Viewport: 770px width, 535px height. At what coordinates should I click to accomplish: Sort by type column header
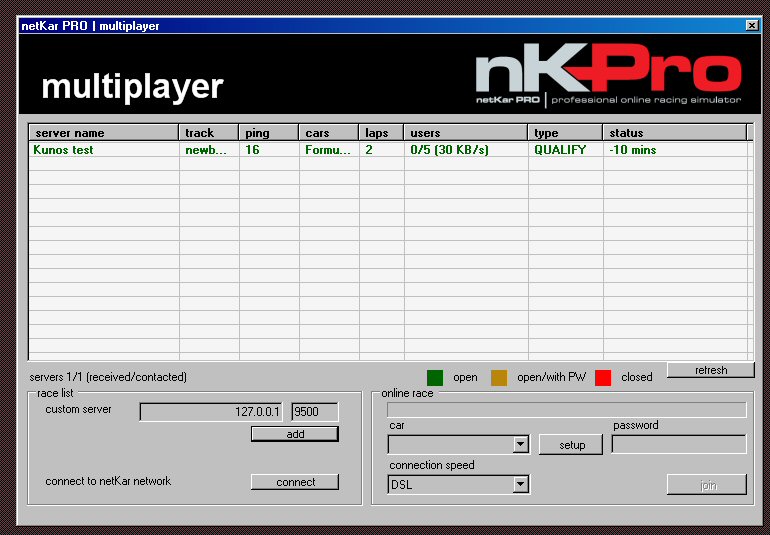[x=565, y=133]
